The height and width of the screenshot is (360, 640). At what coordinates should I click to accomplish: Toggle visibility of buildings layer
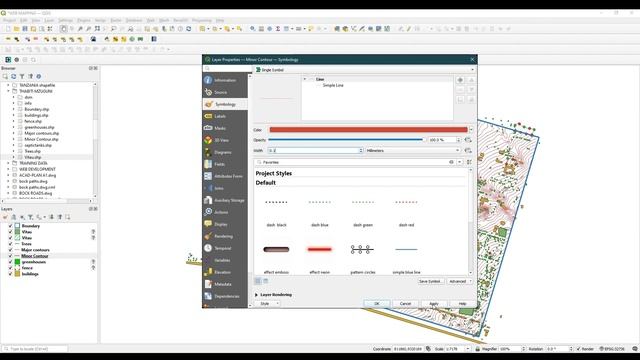coord(10,274)
